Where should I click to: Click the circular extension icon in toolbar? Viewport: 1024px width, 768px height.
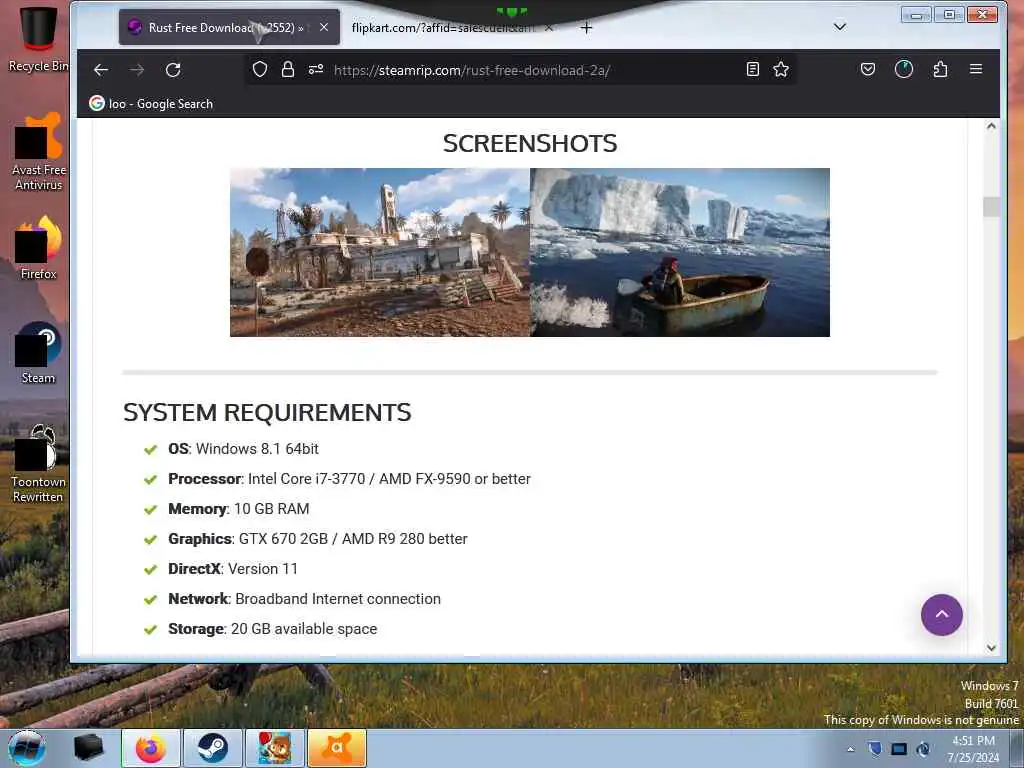(904, 69)
